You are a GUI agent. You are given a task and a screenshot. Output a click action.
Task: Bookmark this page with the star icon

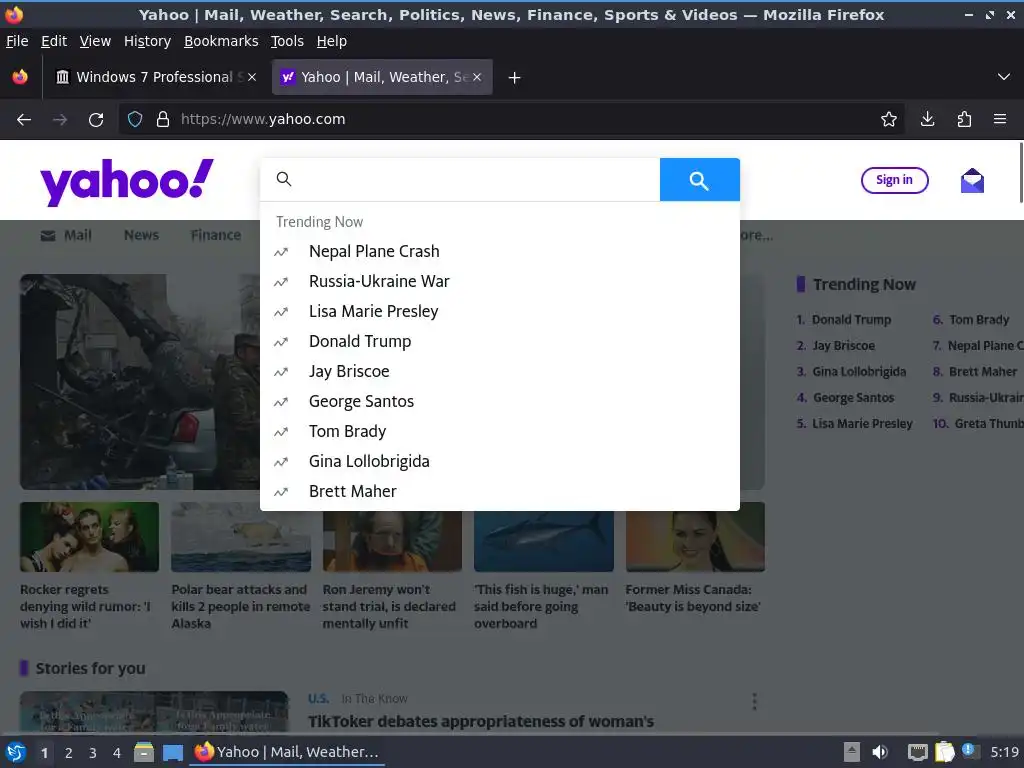pos(888,119)
